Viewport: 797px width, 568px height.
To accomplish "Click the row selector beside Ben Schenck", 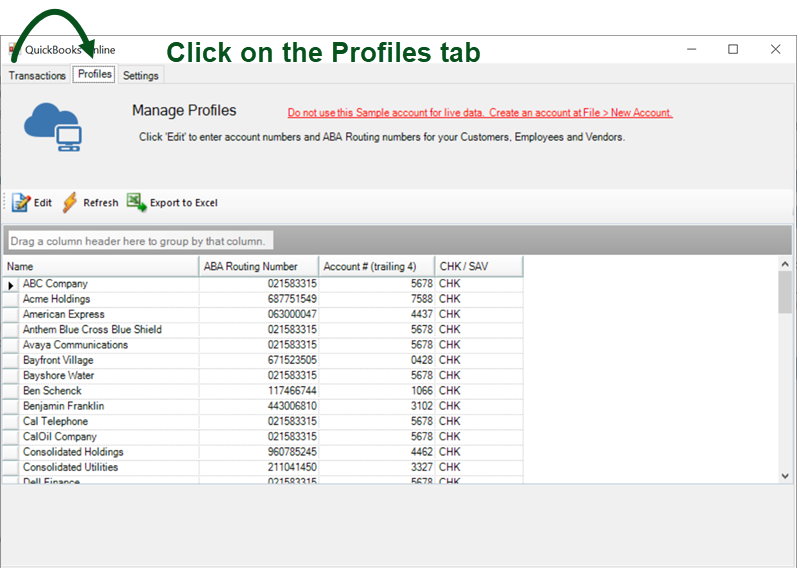I will [11, 391].
